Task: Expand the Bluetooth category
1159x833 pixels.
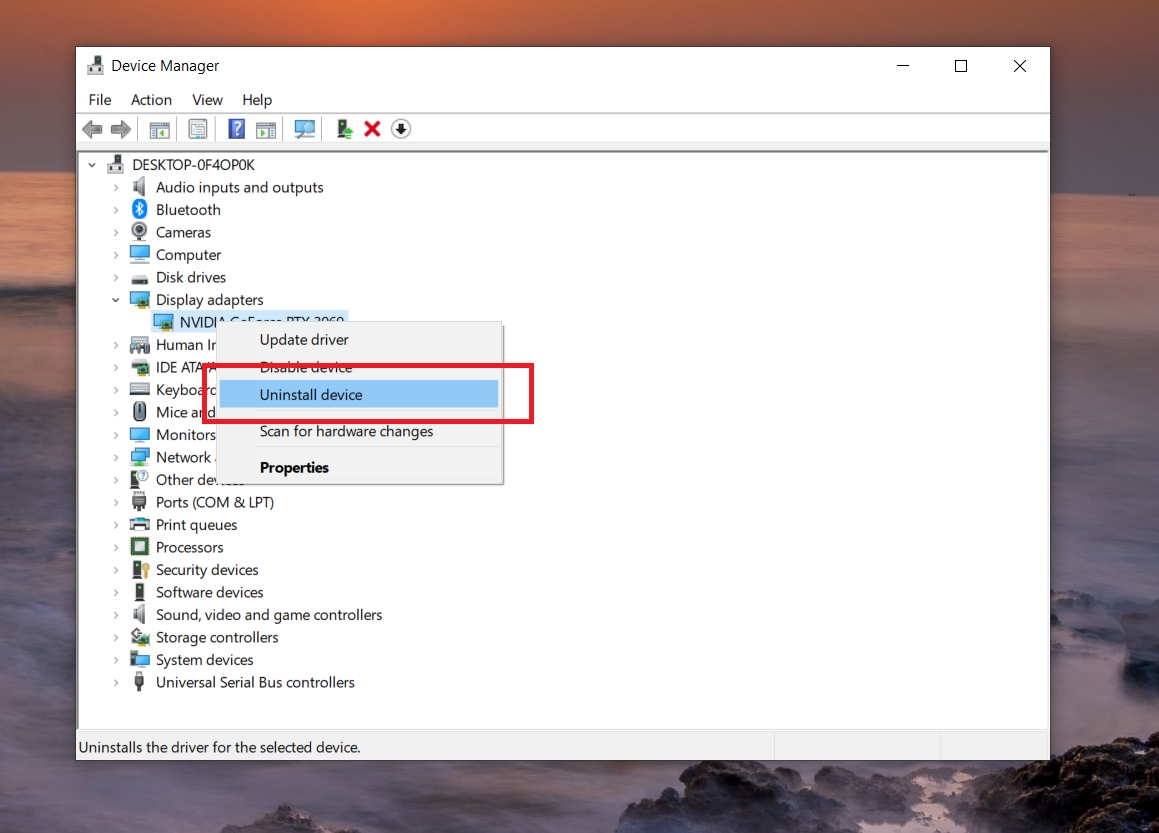Action: [x=117, y=209]
